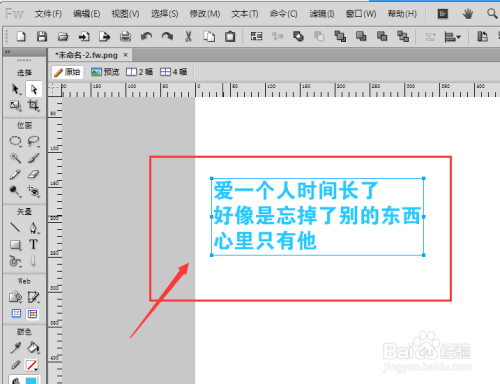
Task: Click the Export toolbar icon
Action: [104, 36]
